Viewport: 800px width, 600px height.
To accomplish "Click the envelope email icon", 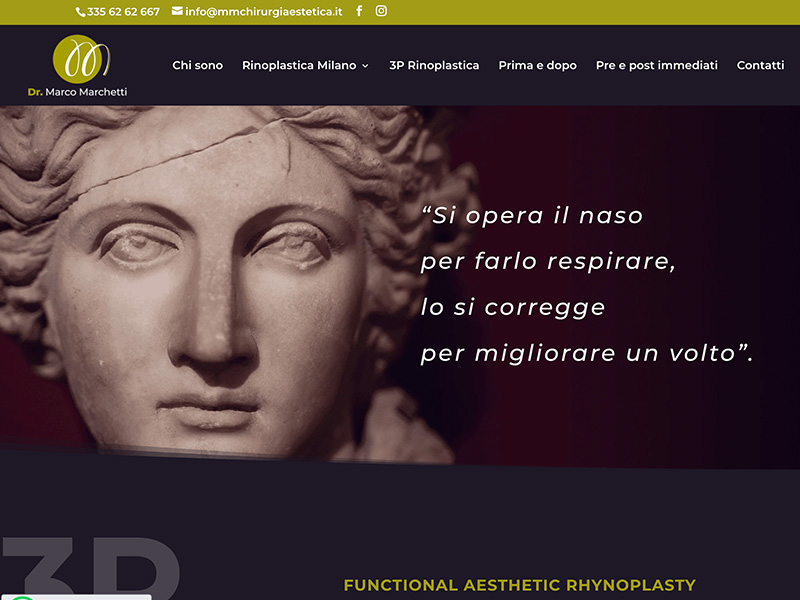I will [x=177, y=11].
